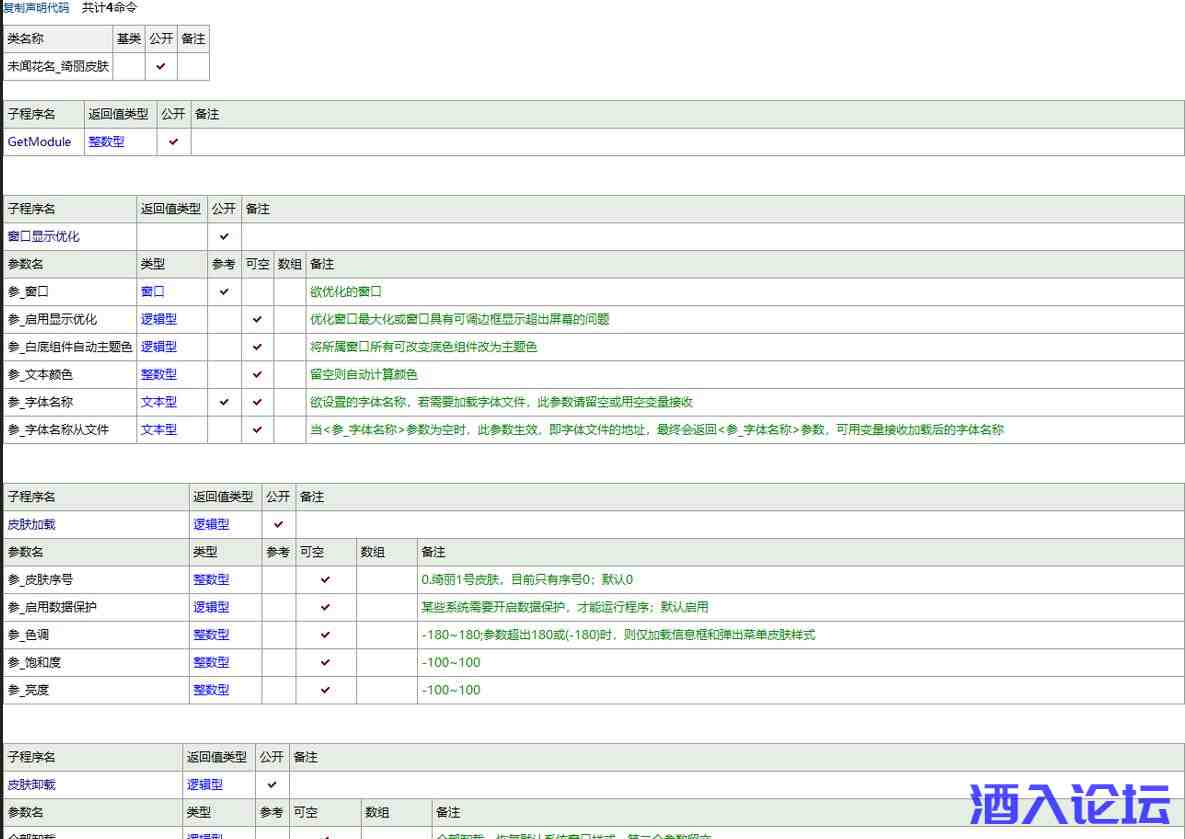Toggle 可空 checkmark for 参_亮度
Screen dimensions: 1185x839
point(325,690)
